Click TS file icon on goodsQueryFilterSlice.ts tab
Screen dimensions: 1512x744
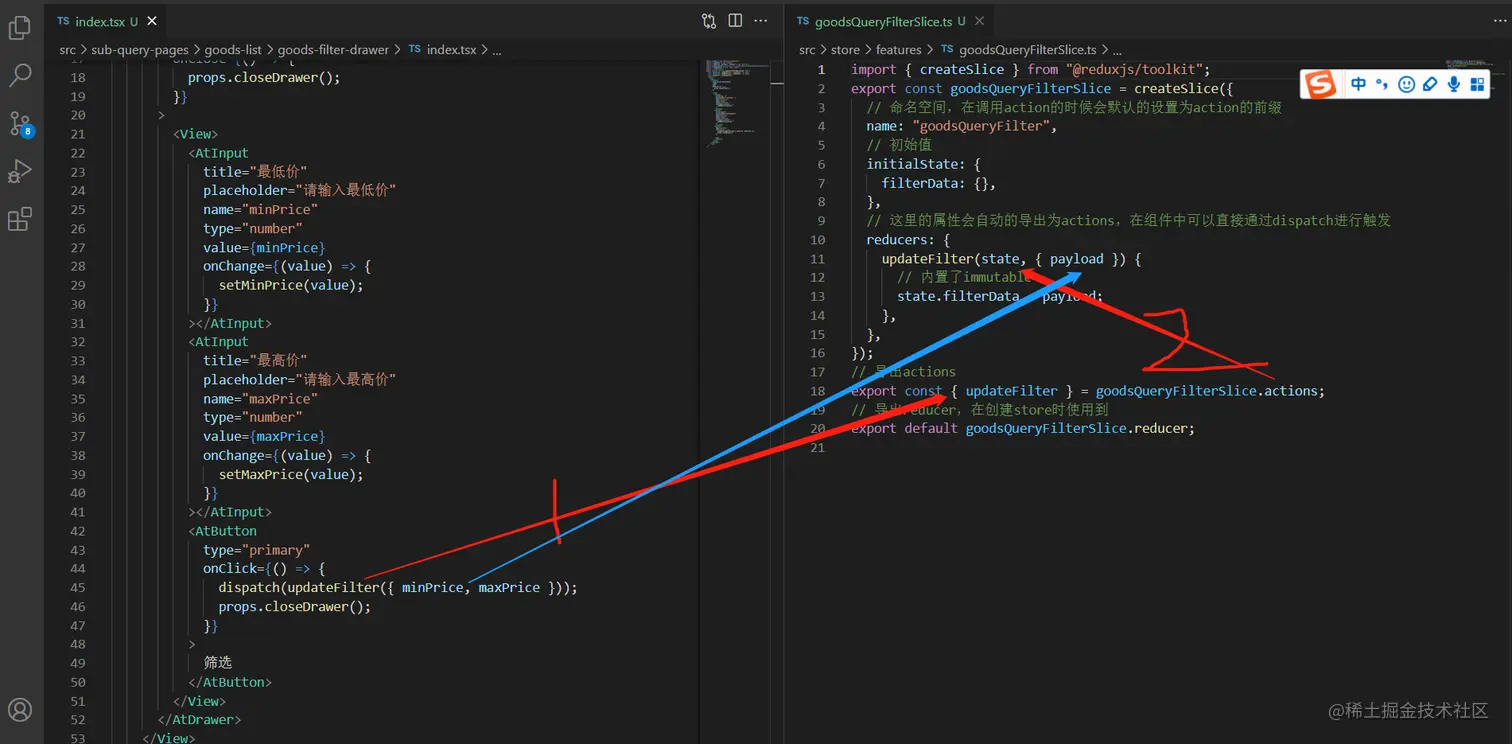tap(803, 21)
